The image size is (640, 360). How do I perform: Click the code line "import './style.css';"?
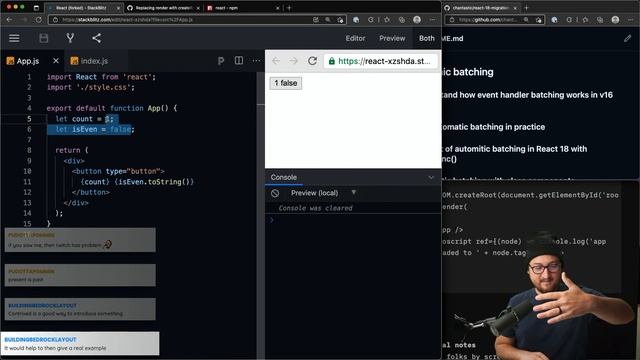[90, 87]
